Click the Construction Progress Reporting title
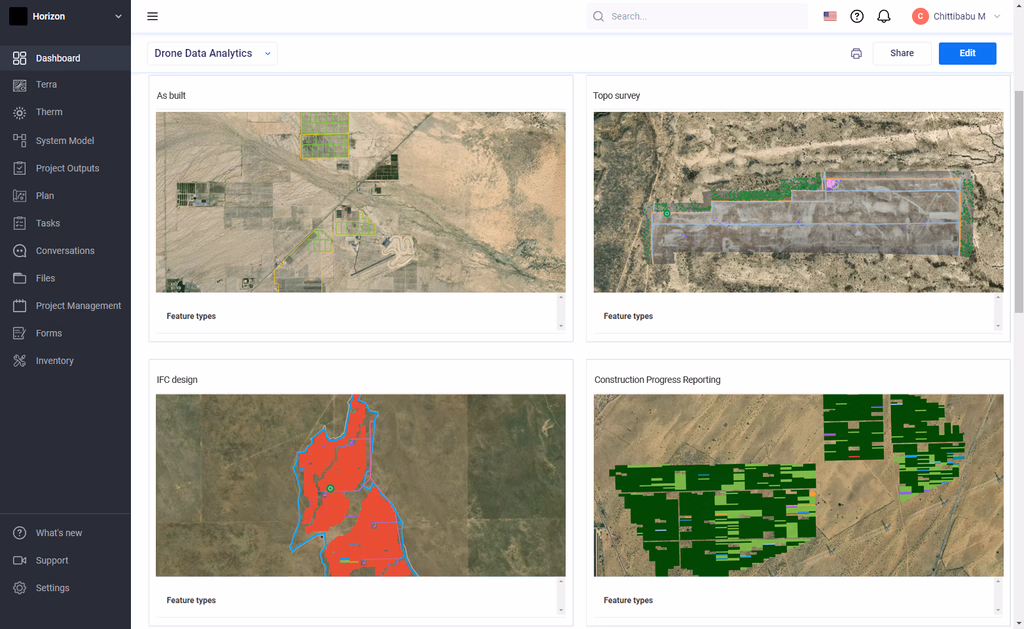This screenshot has height=629, width=1024. pos(657,379)
